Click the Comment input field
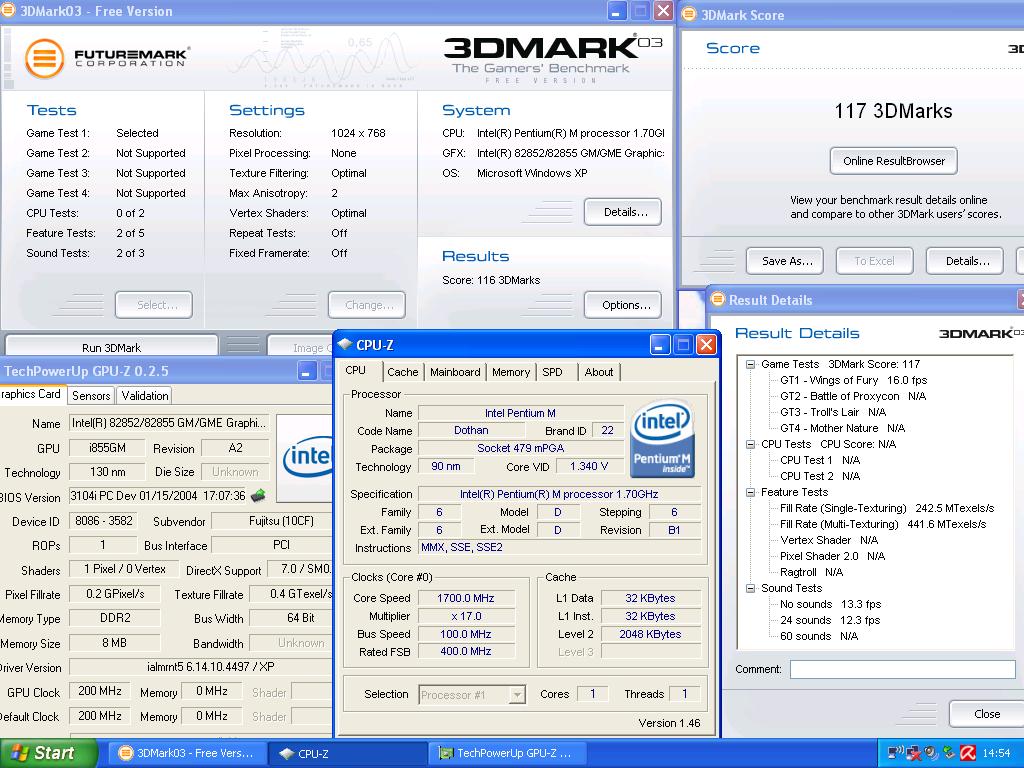Viewport: 1024px width, 768px height. (x=903, y=669)
